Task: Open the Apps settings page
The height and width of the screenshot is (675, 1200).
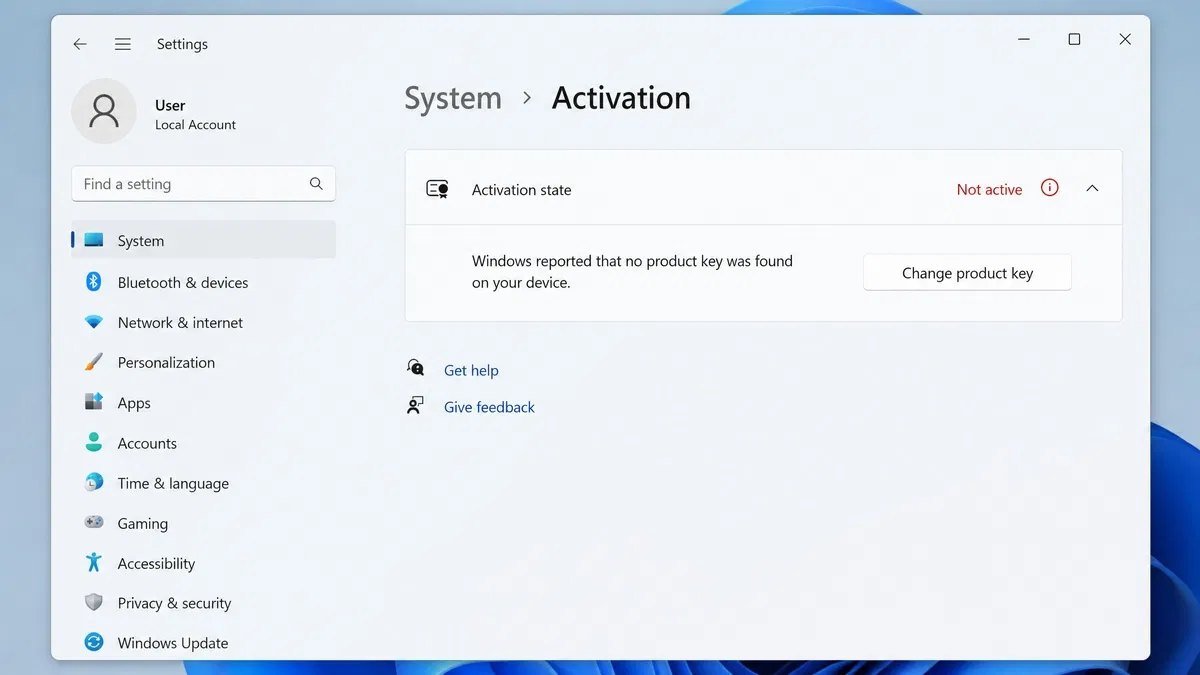Action: coord(203,402)
